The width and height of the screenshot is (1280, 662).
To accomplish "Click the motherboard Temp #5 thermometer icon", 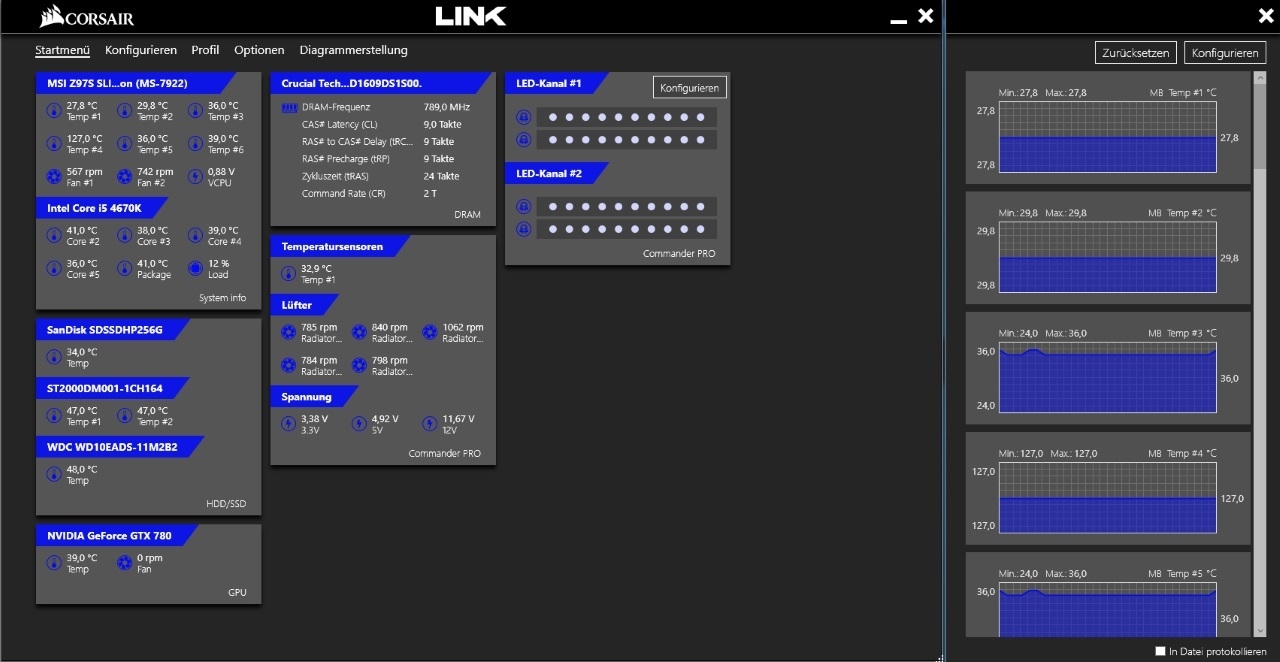I will click(x=124, y=144).
